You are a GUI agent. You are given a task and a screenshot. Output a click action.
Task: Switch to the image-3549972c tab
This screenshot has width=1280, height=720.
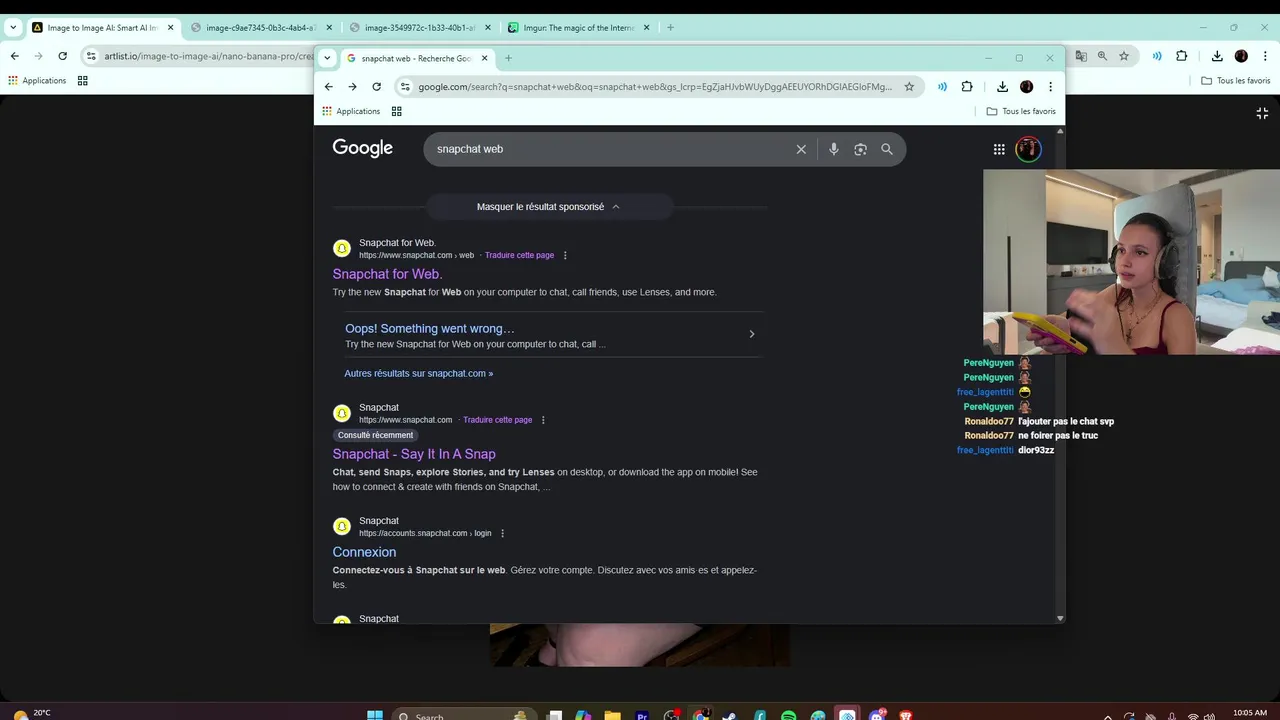tap(419, 27)
